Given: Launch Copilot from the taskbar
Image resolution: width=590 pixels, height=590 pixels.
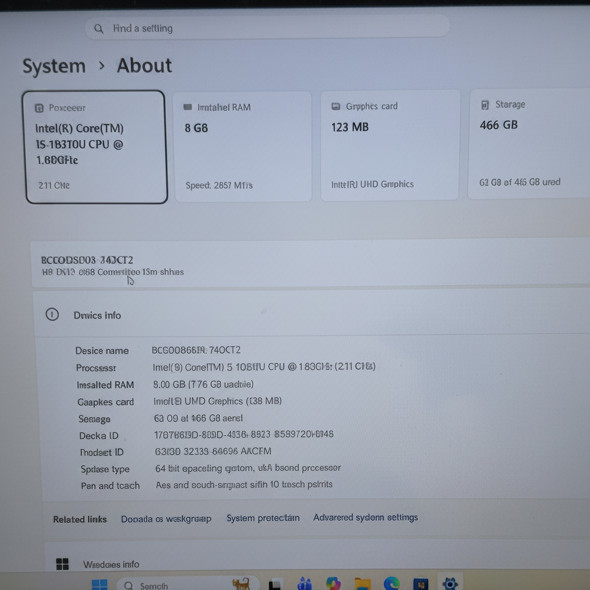Looking at the screenshot, I should tap(333, 584).
